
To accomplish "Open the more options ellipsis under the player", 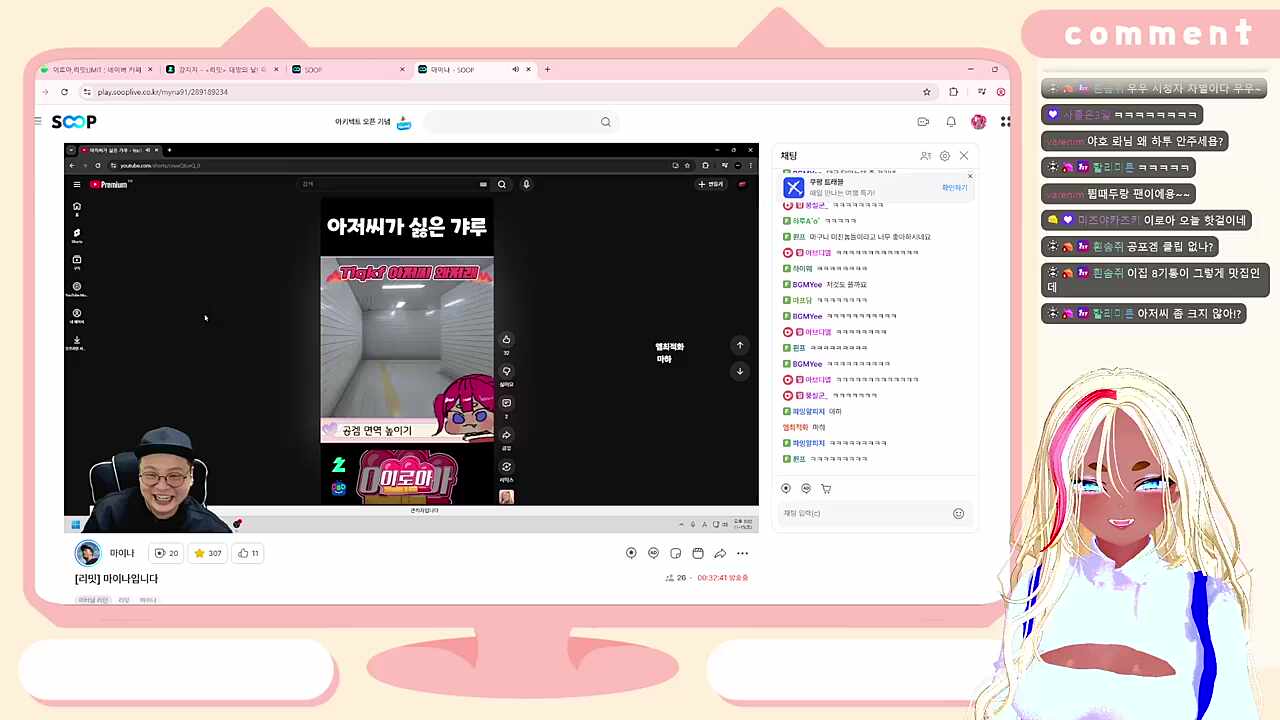I will pos(742,553).
